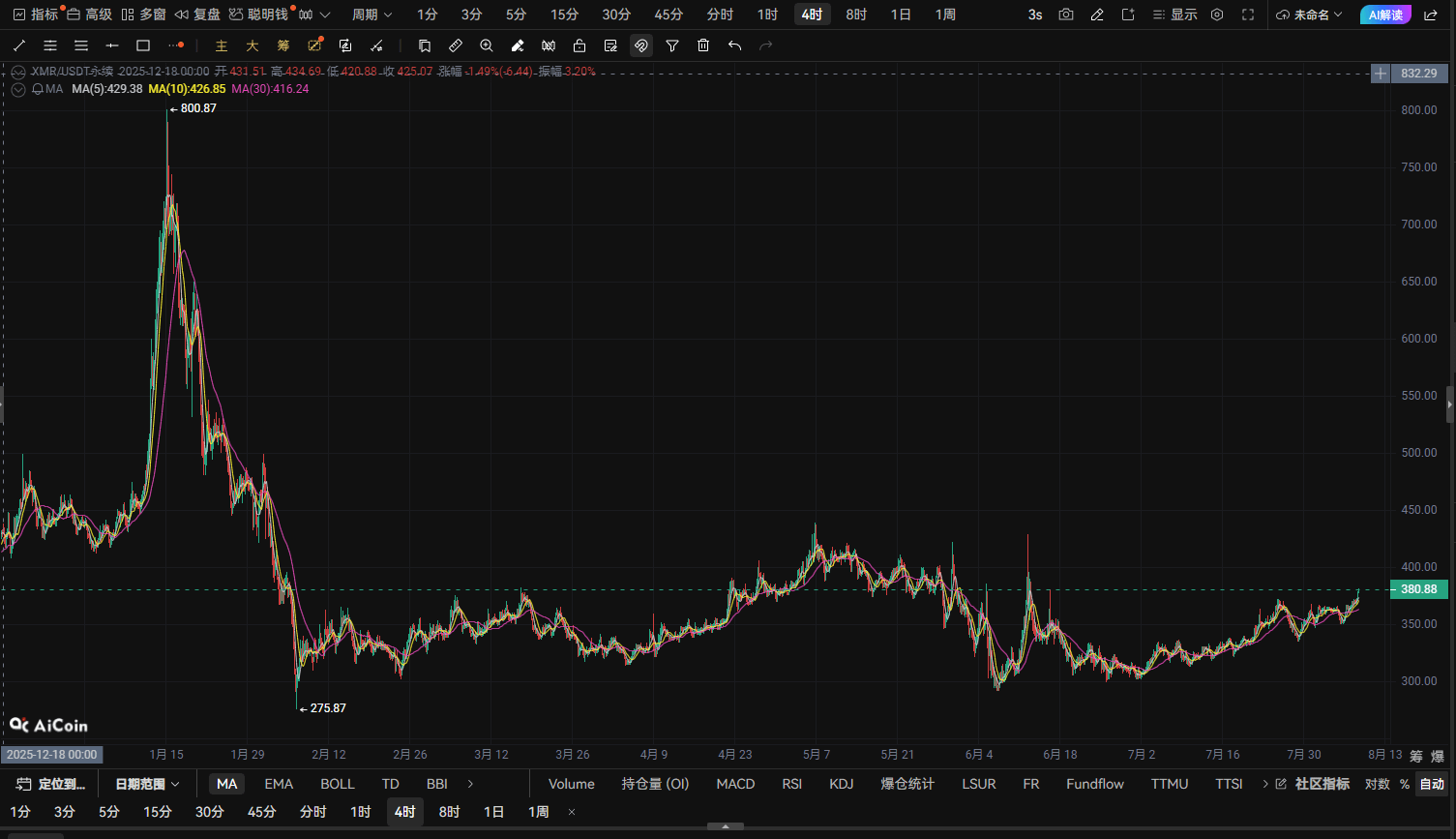Screen dimensions: 1456x839
Task: Toggle percentage scale with % button
Action: click(1405, 784)
